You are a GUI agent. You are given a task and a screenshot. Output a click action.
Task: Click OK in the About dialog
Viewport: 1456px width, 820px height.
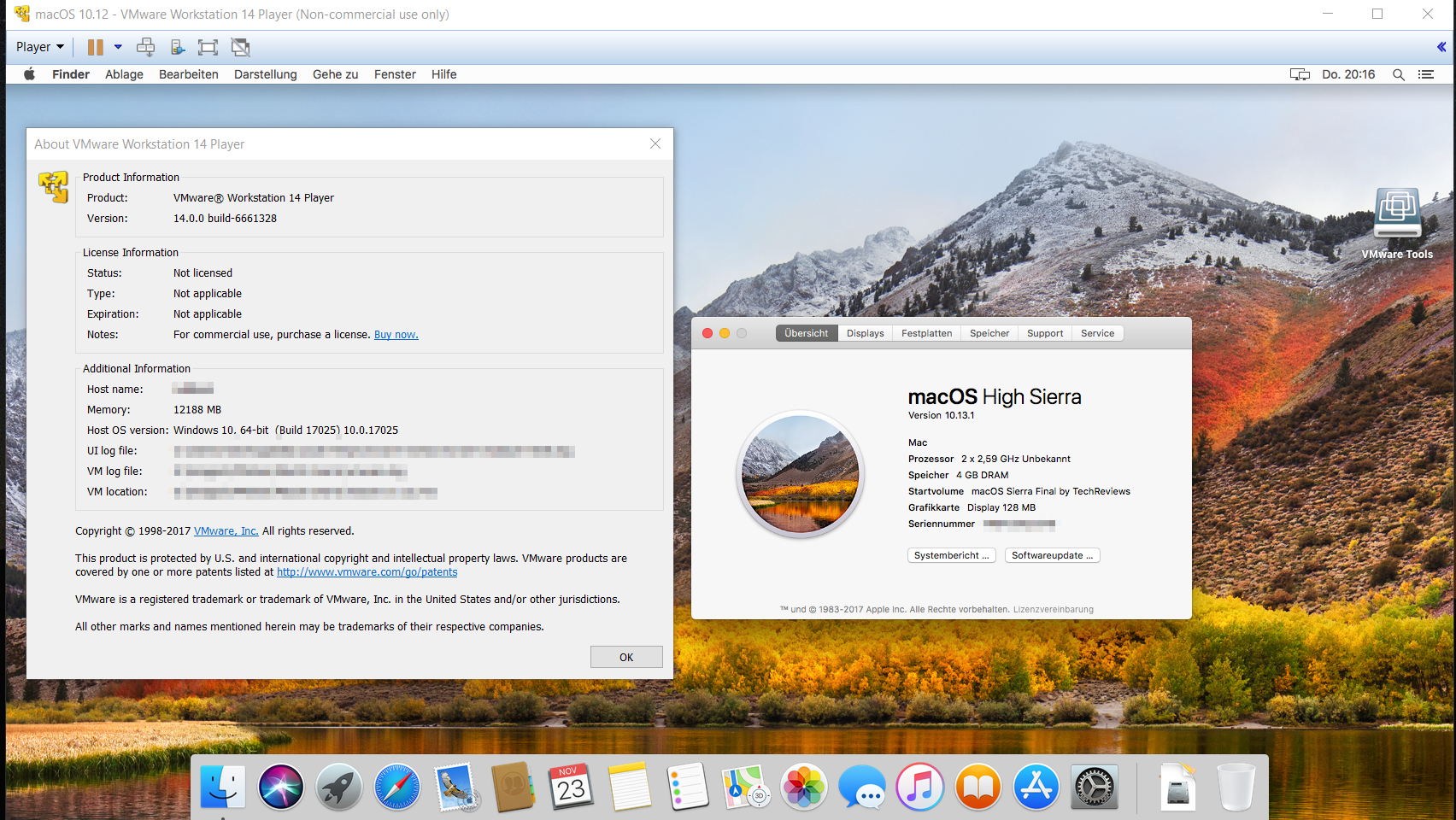(626, 657)
